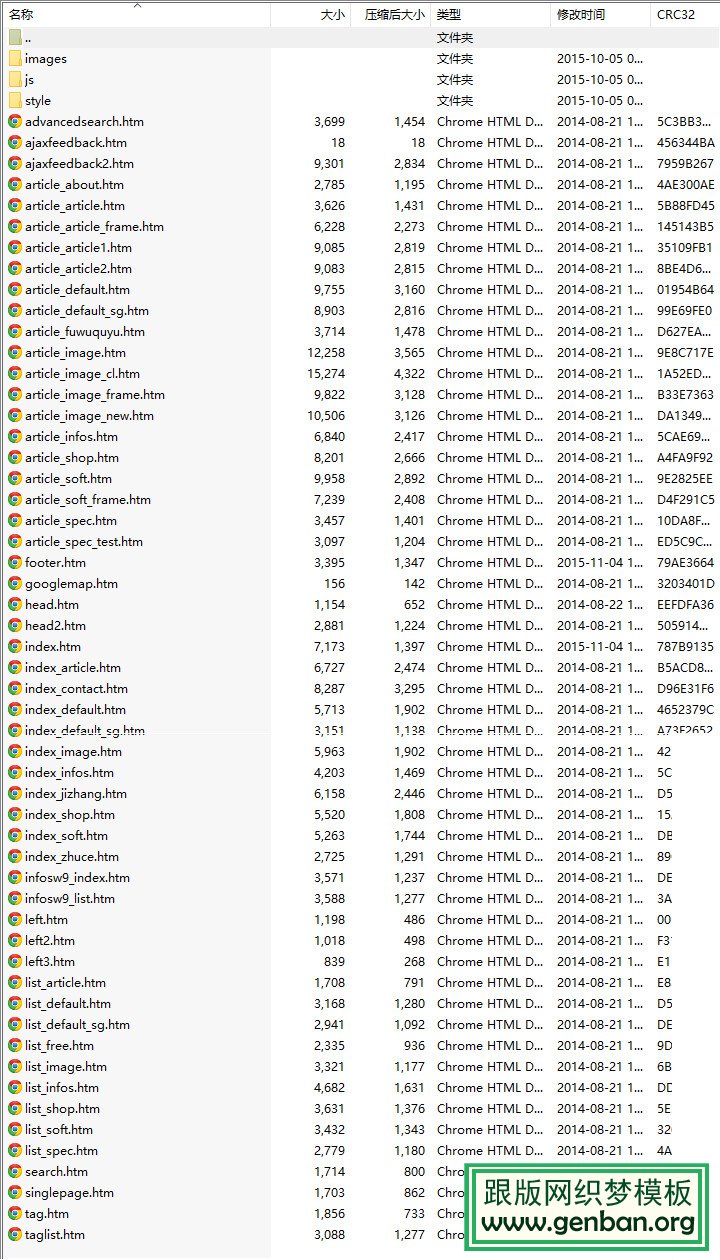Viewport: 720px width, 1260px height.
Task: Click the style folder icon
Action: (x=15, y=101)
